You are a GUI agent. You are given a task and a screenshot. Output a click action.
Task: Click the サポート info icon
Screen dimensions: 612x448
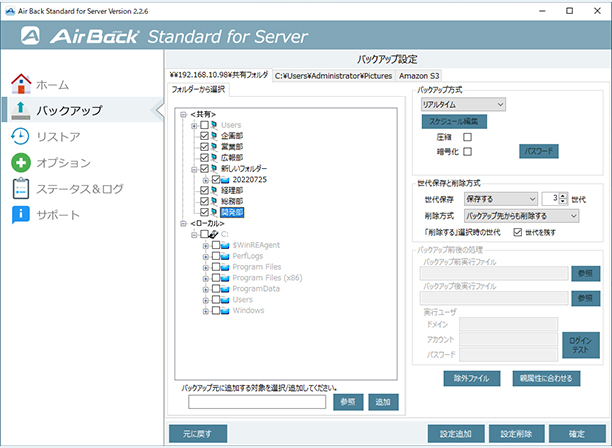click(x=21, y=214)
